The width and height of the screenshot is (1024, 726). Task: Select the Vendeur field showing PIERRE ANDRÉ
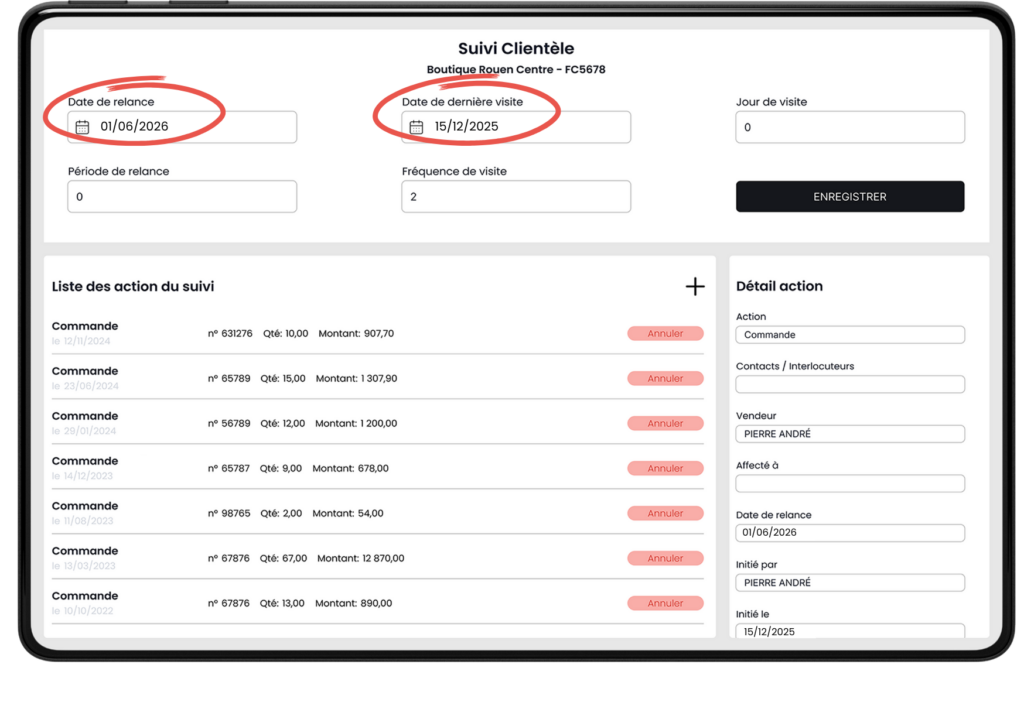[x=849, y=433]
